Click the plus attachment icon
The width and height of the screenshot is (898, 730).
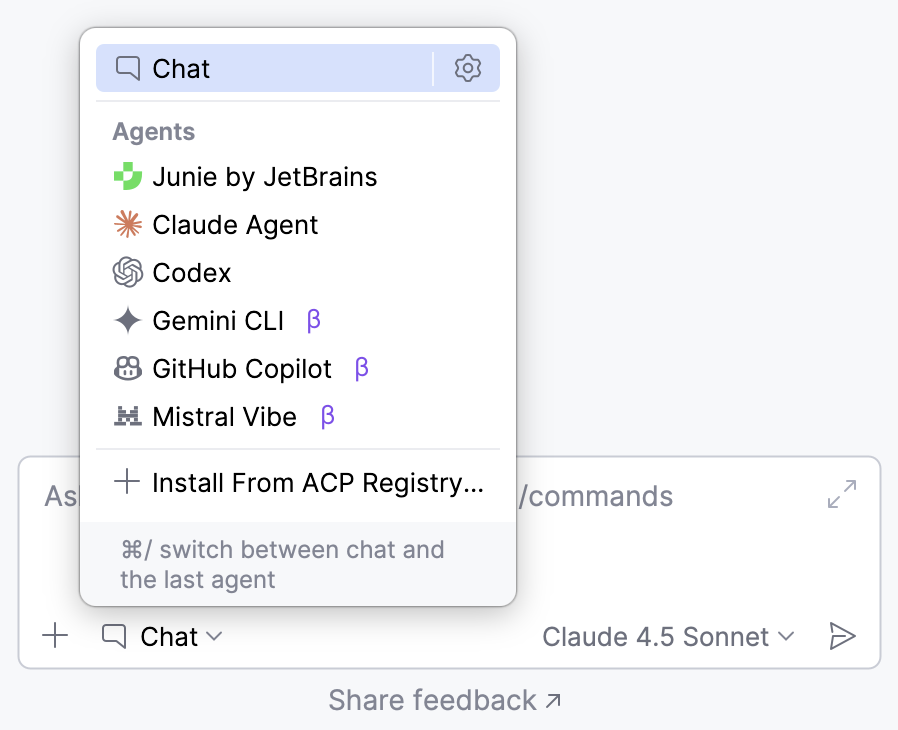tap(55, 635)
